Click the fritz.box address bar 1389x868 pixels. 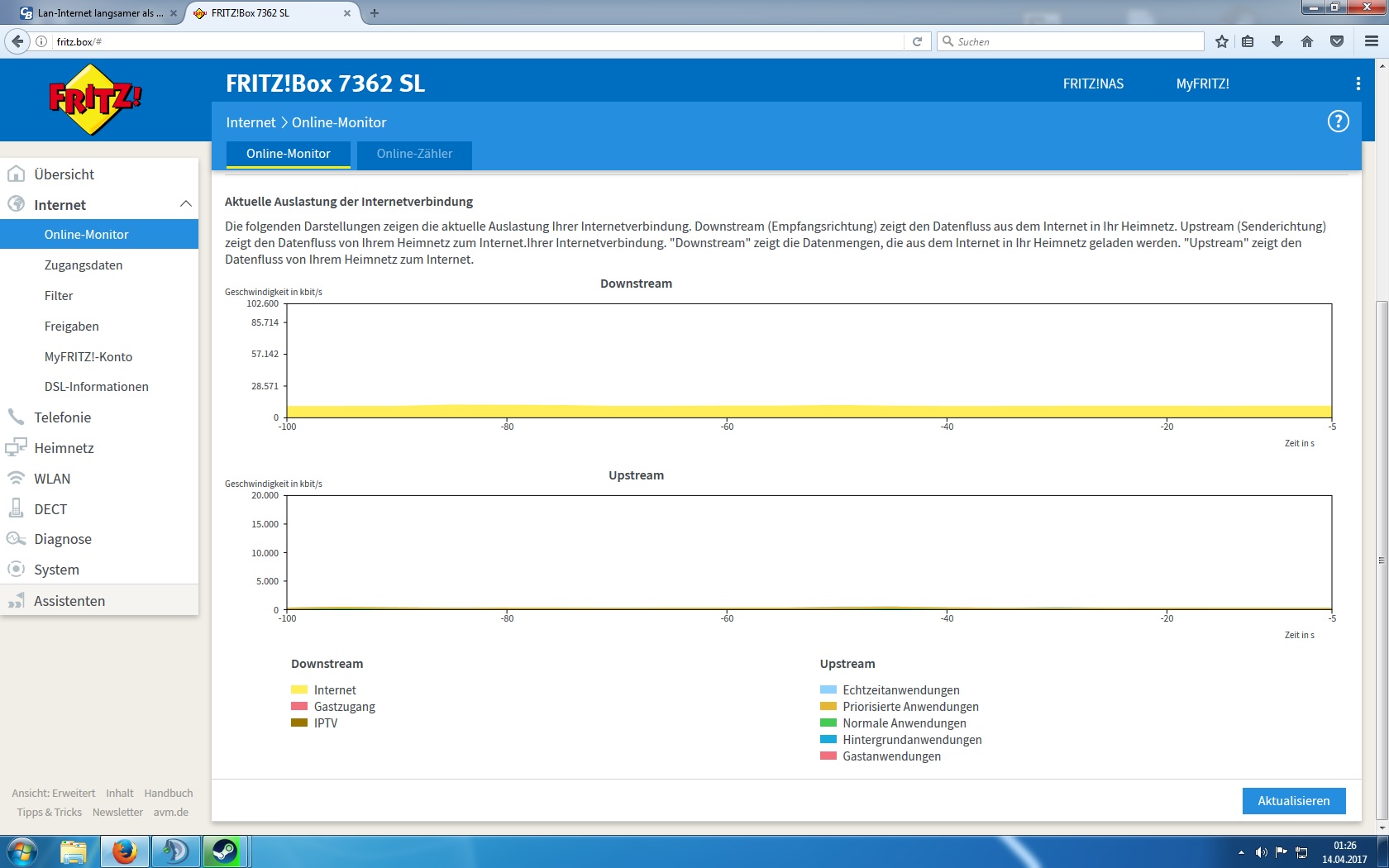(x=480, y=41)
